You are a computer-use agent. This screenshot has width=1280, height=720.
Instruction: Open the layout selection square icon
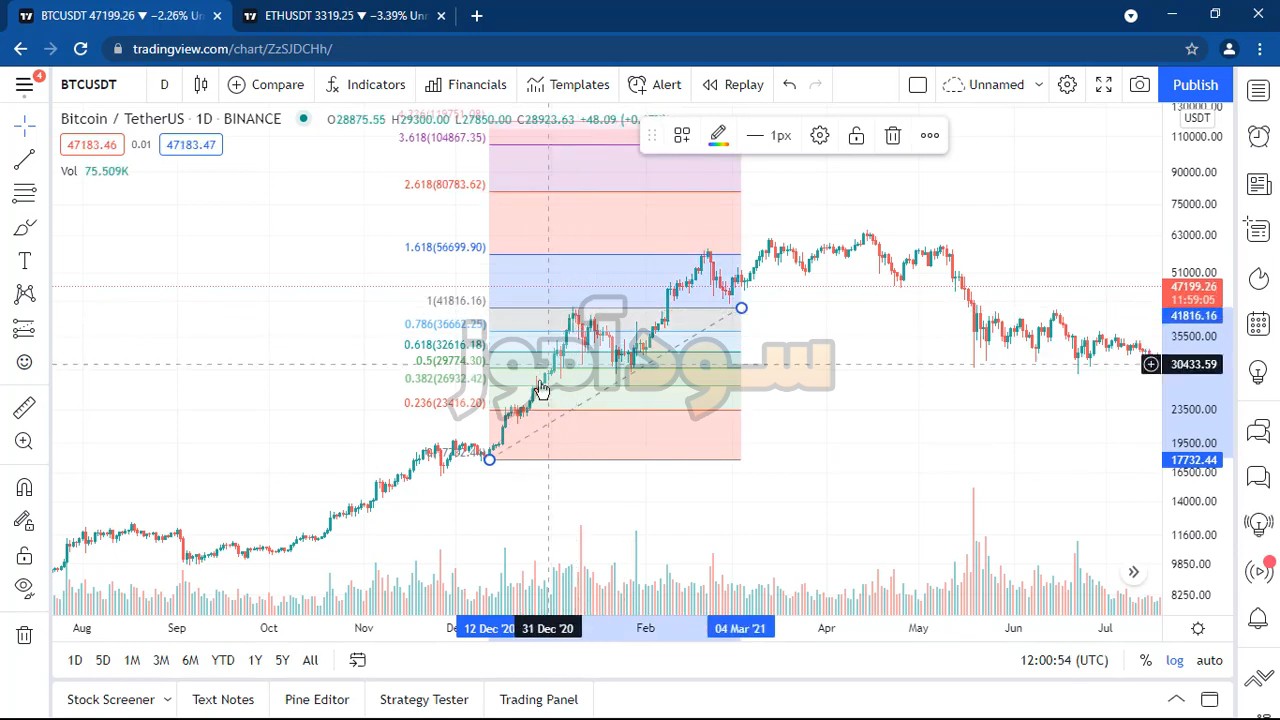point(918,85)
